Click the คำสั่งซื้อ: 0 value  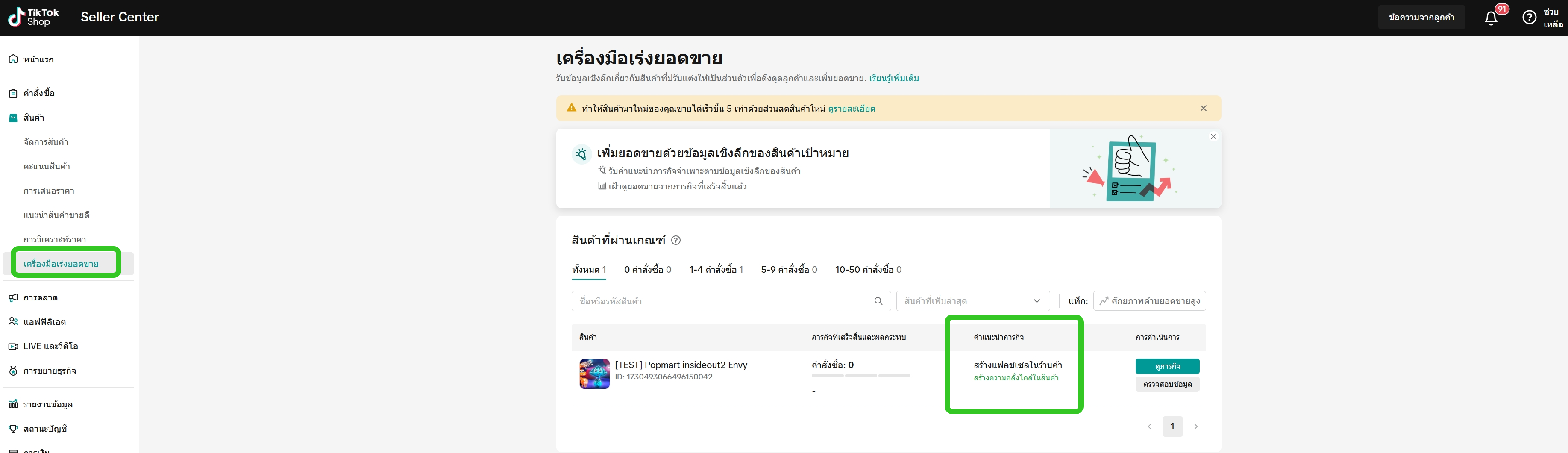(x=833, y=365)
